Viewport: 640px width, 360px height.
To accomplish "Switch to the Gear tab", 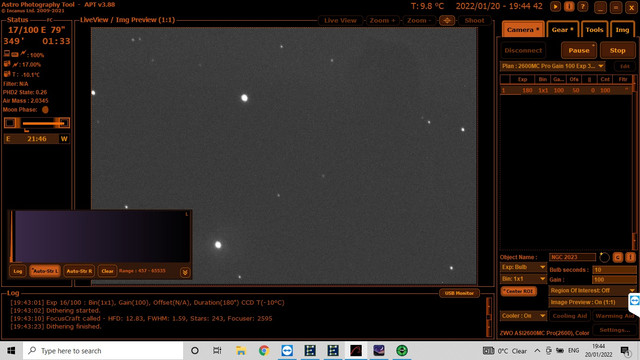I will (x=562, y=30).
